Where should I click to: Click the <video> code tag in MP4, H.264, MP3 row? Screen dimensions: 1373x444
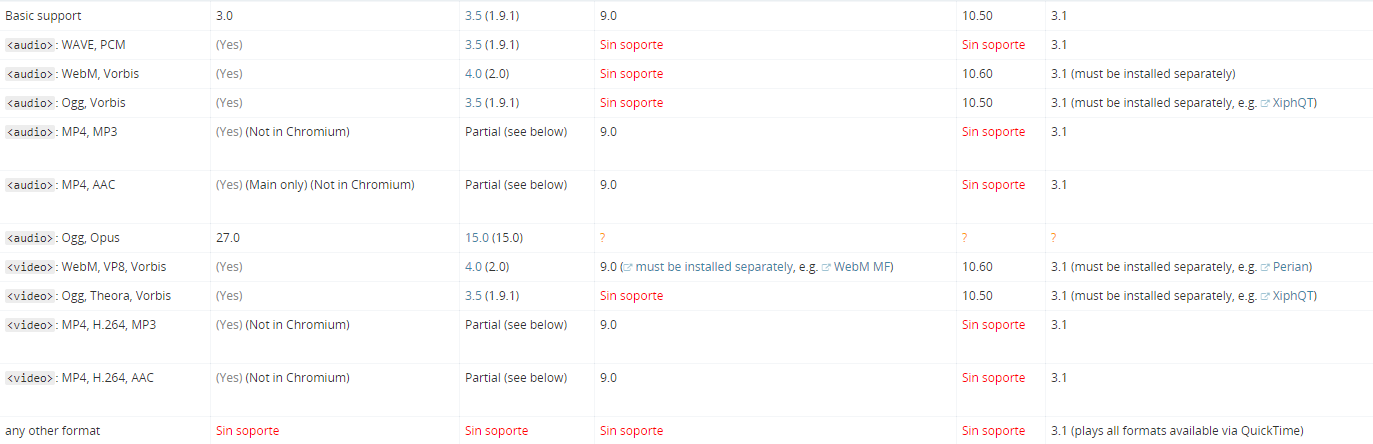pyautogui.click(x=30, y=325)
